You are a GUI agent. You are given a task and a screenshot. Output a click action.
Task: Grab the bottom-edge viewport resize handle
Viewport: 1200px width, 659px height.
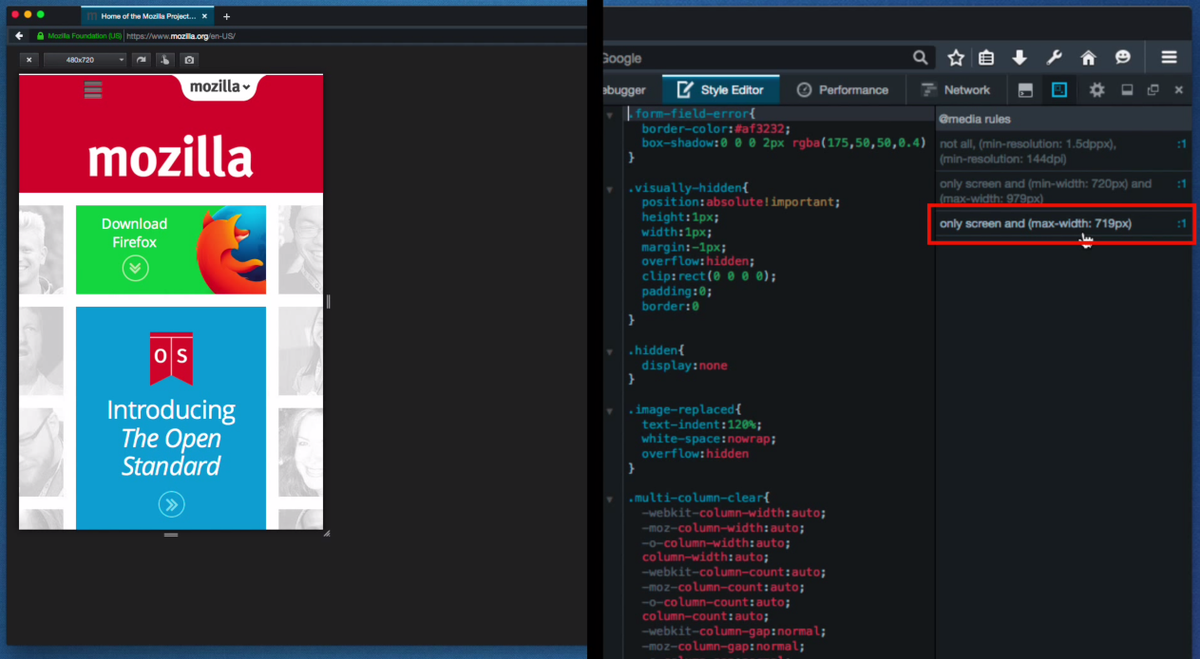(171, 535)
